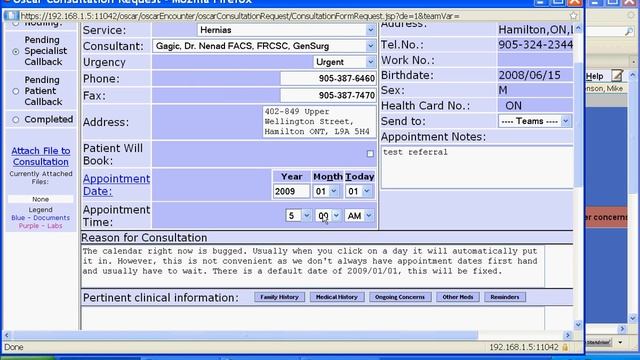Open the appointment Month dropdown

coord(326,191)
